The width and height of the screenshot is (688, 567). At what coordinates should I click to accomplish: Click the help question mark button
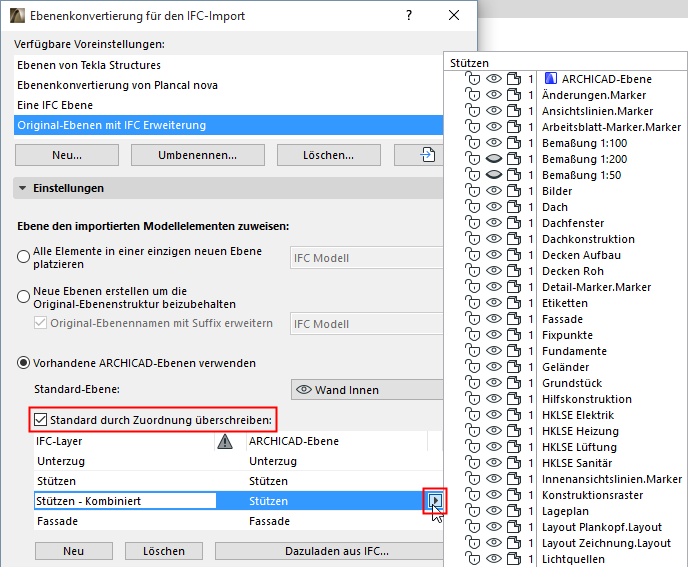tap(409, 15)
